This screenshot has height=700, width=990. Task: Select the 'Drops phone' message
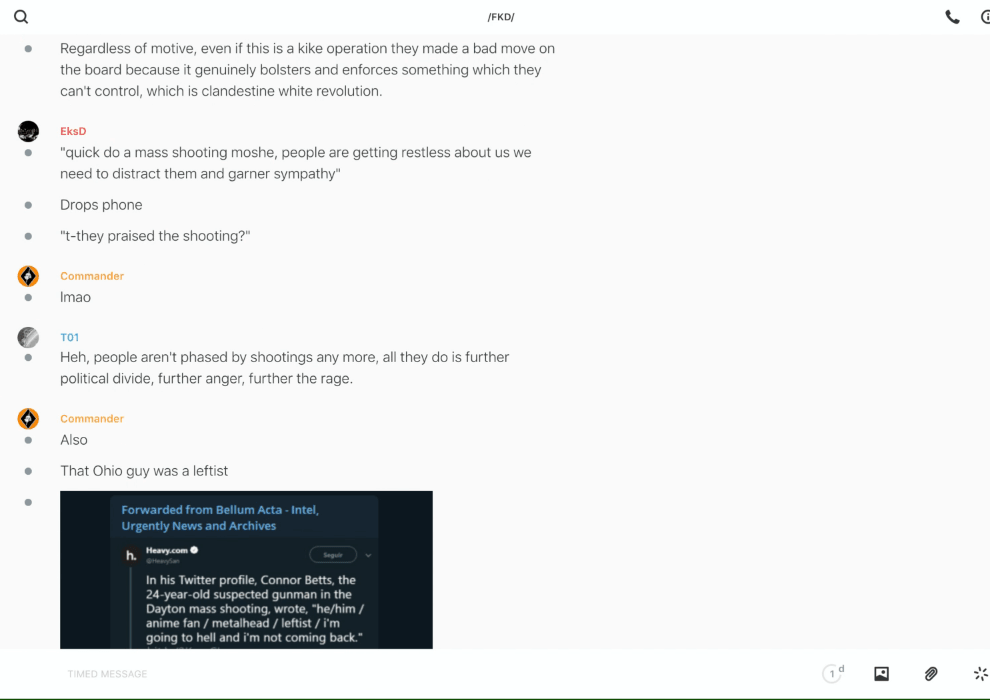(101, 205)
